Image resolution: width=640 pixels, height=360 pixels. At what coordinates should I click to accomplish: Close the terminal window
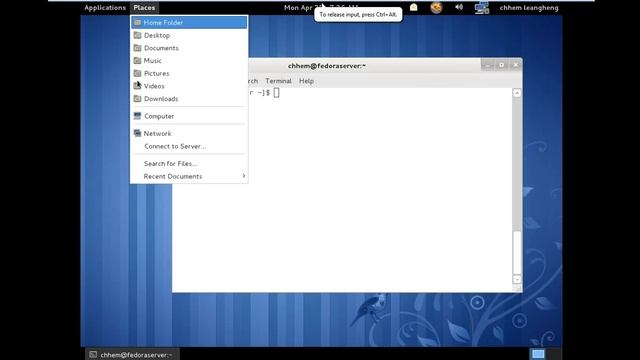[516, 65]
